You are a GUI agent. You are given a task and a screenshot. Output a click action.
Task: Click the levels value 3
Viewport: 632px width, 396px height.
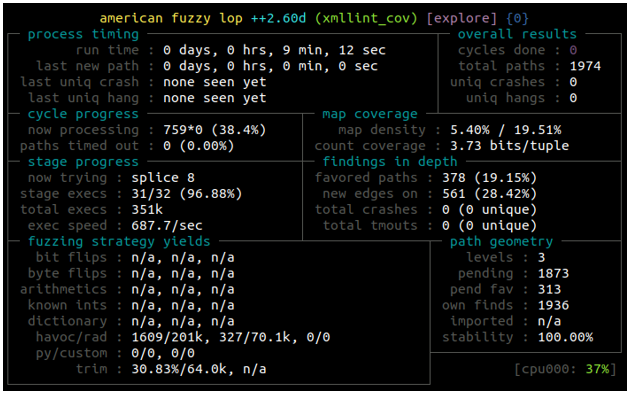(541, 258)
